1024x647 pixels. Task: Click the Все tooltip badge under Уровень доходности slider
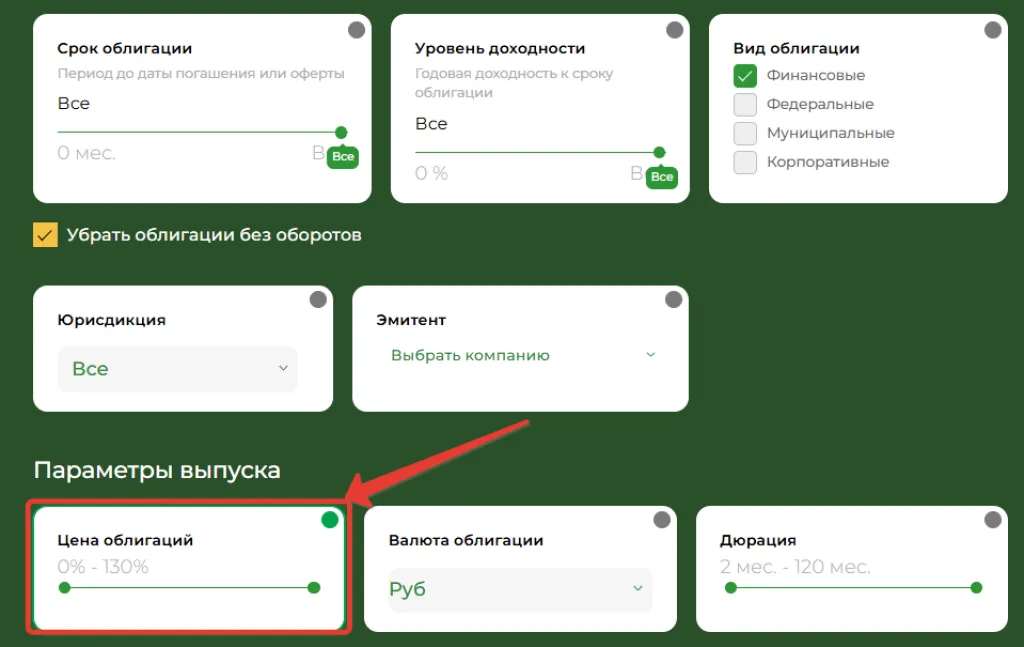click(x=662, y=177)
